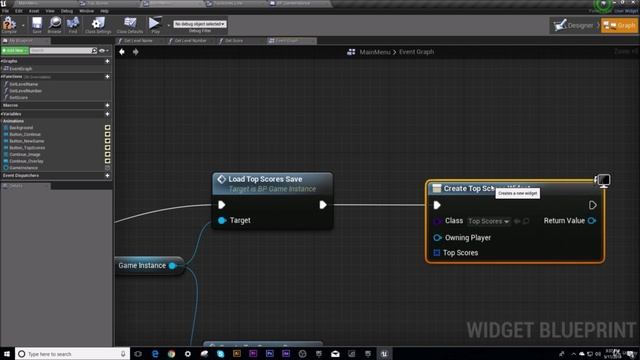This screenshot has height=360, width=640.
Task: Open the Play options dropdown arrow
Action: [168, 25]
